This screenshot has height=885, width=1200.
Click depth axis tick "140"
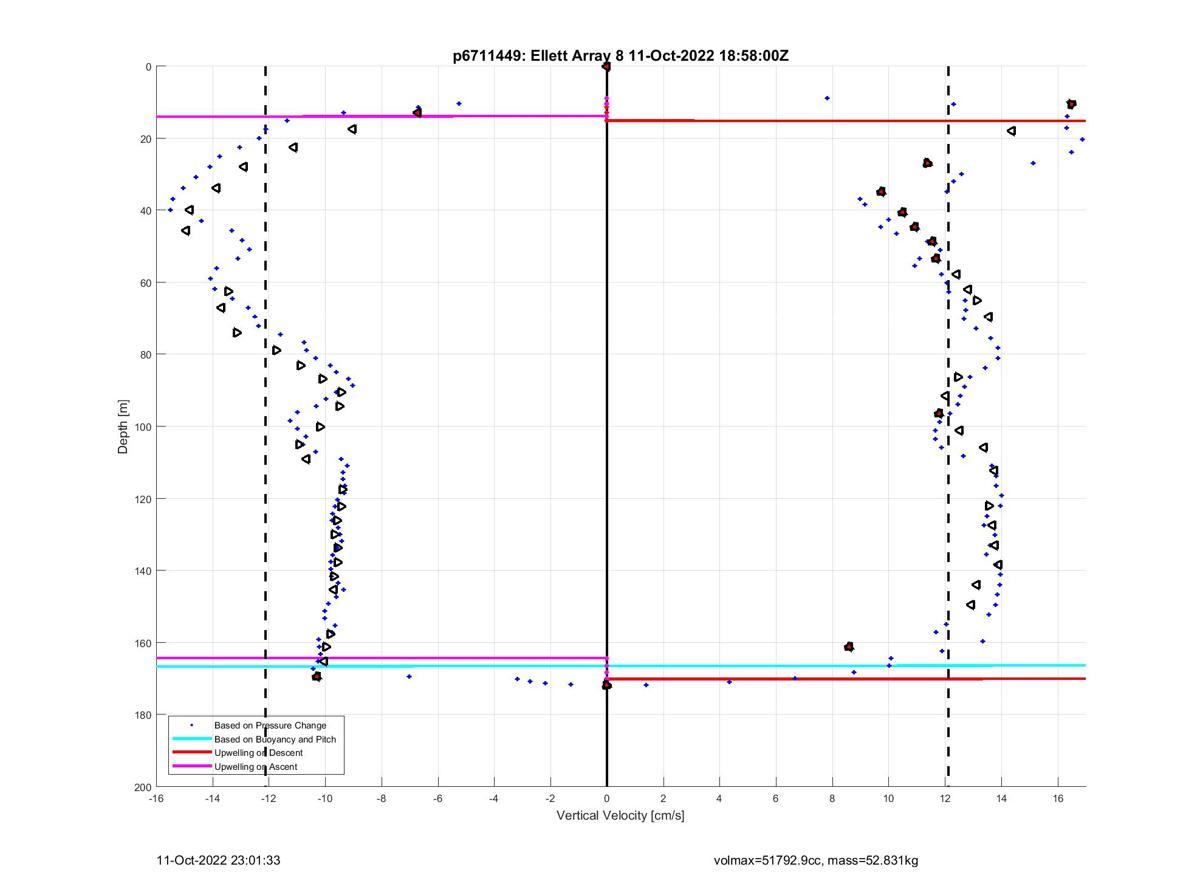[x=142, y=571]
